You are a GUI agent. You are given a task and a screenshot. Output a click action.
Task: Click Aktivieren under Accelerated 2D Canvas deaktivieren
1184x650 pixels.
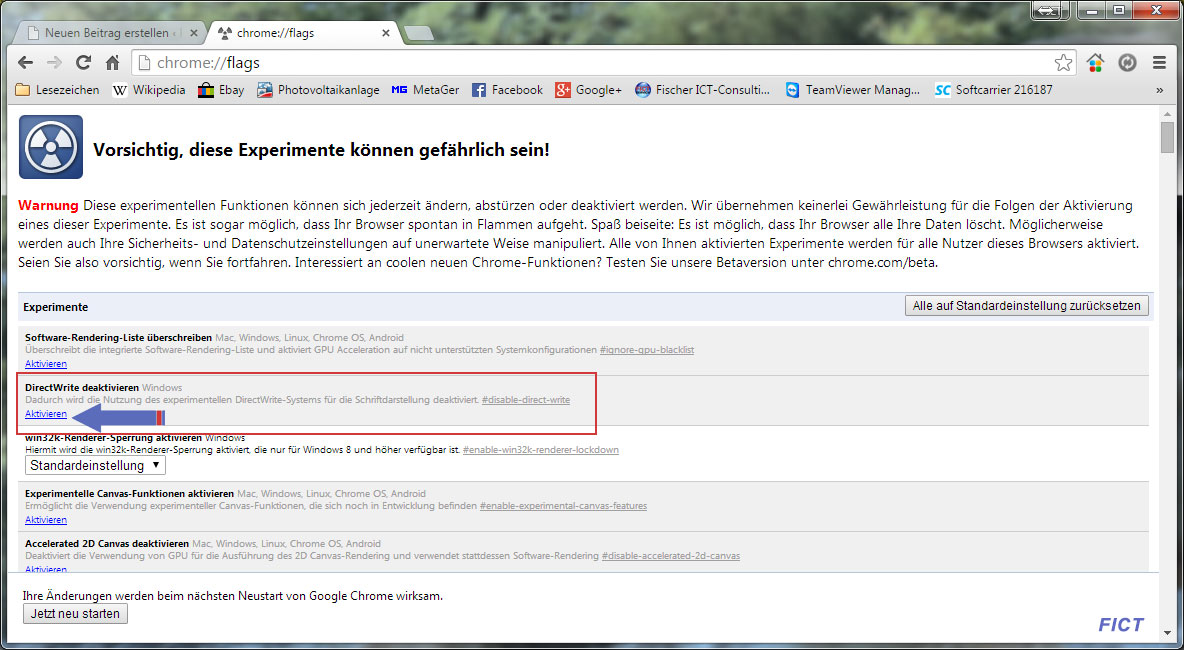click(x=45, y=568)
